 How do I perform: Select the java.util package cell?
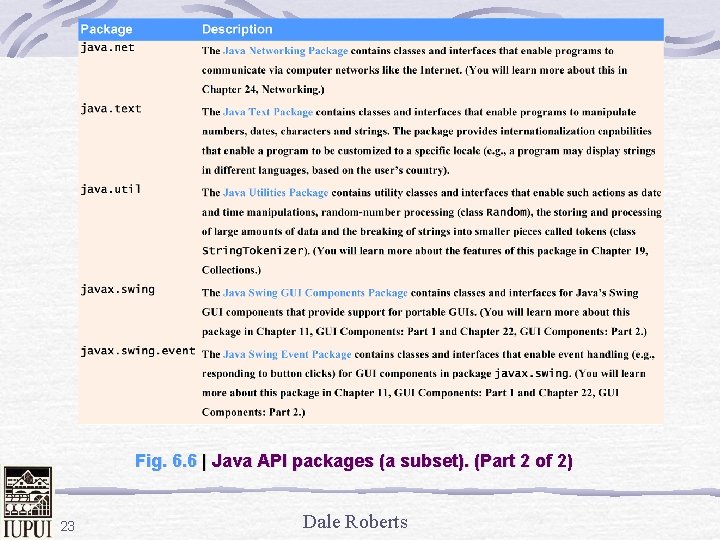coord(111,189)
